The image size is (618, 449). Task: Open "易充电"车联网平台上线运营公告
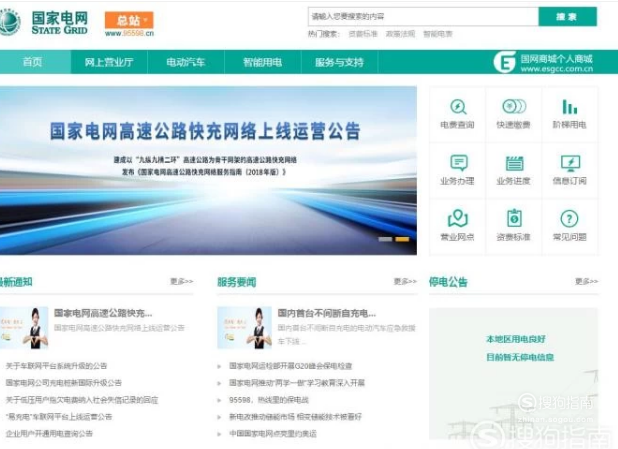(59, 417)
